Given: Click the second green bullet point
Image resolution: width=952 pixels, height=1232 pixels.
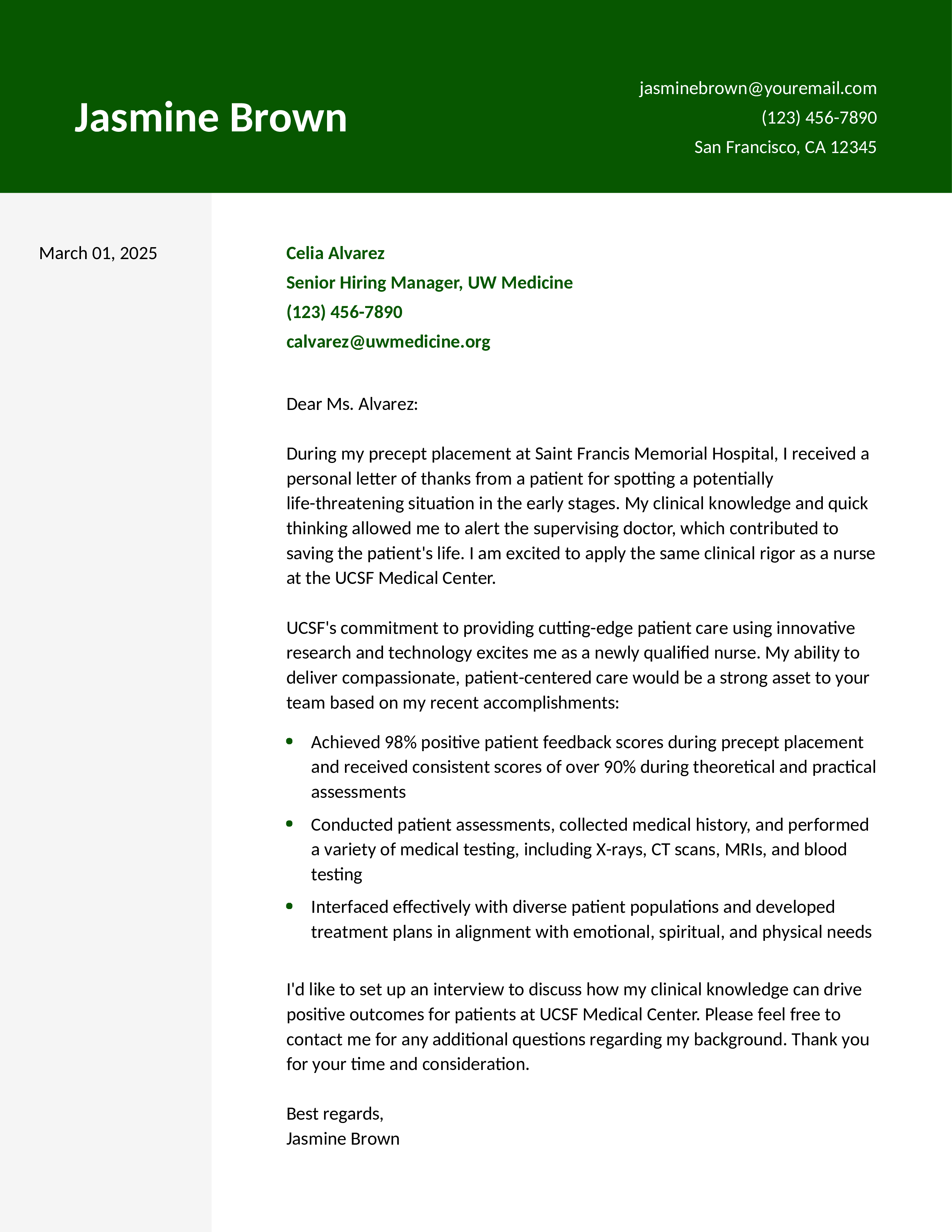Looking at the screenshot, I should tap(289, 824).
